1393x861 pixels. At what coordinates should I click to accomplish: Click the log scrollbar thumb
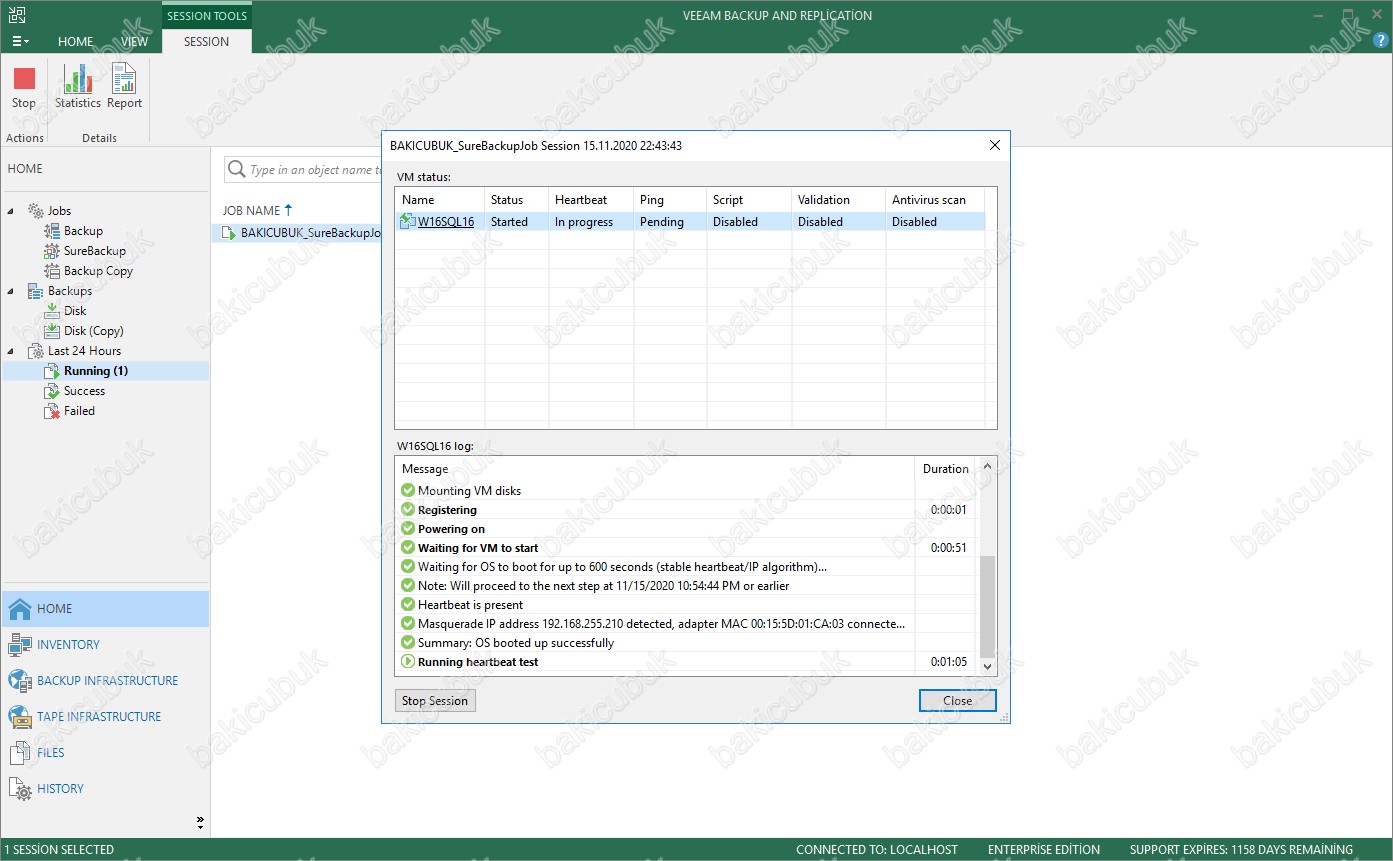click(987, 606)
